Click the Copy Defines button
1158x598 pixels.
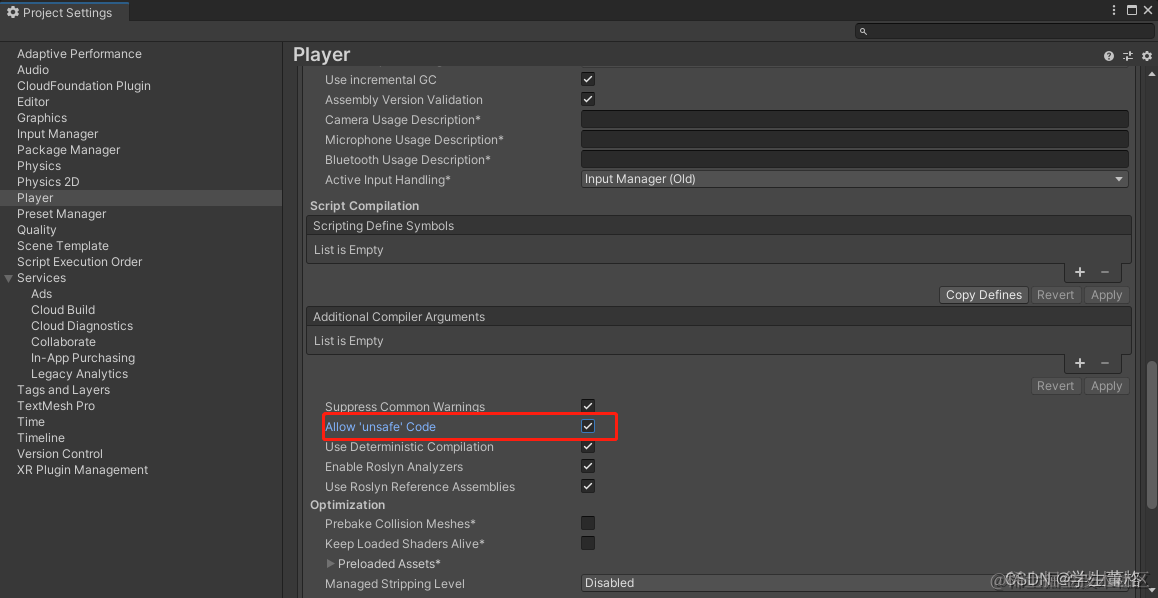983,294
